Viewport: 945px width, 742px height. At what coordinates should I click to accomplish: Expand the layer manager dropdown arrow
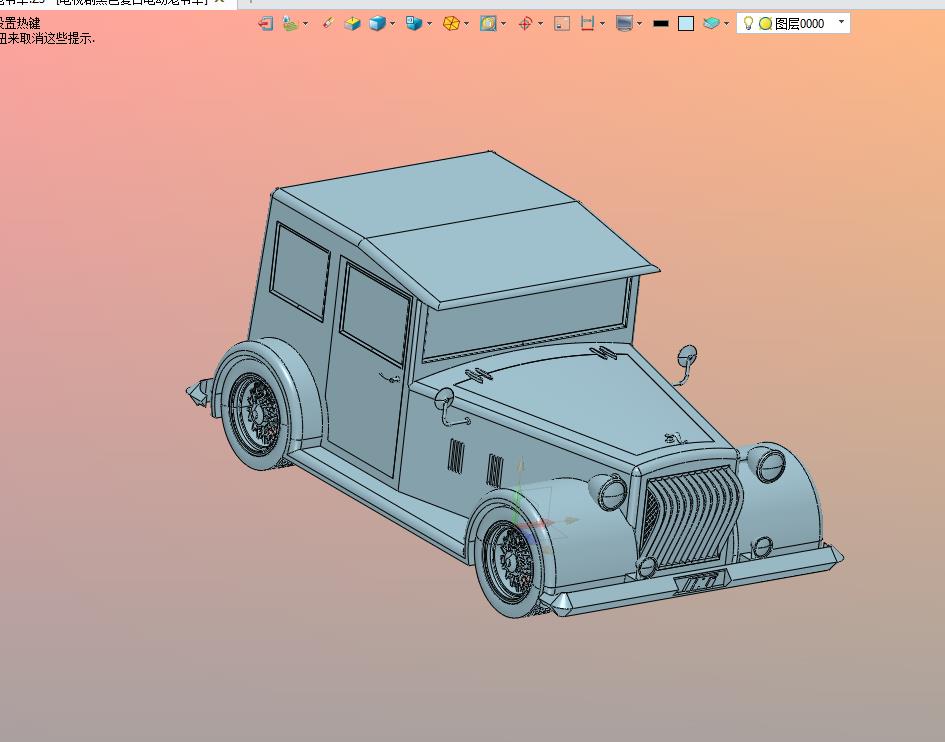point(726,24)
